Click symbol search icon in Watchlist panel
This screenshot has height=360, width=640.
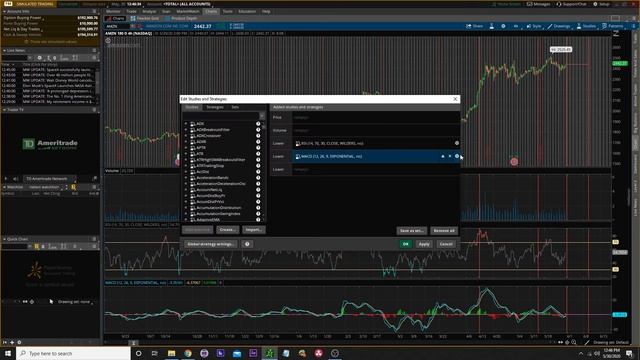point(73,187)
